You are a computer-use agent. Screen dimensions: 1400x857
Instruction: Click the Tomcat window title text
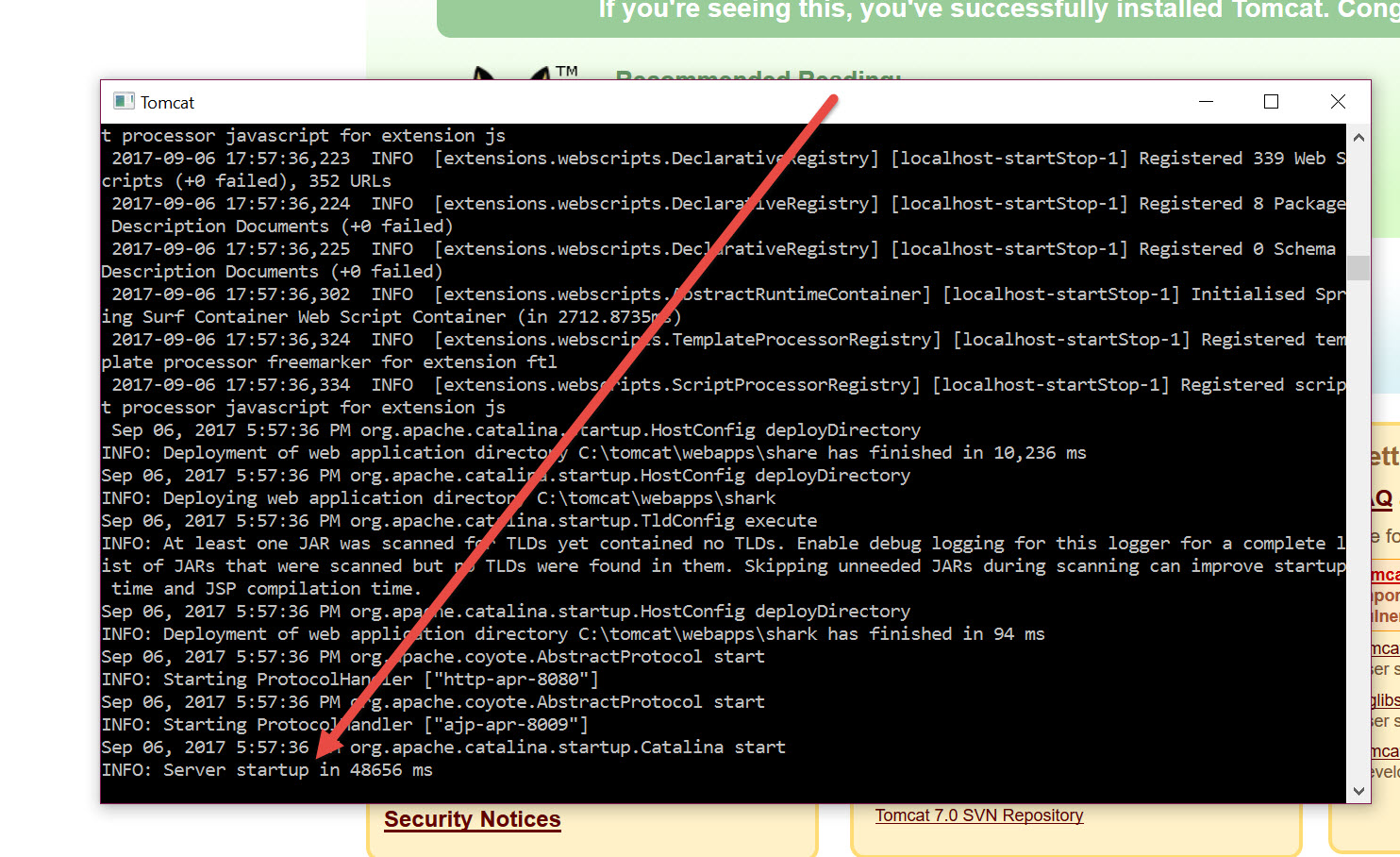(x=167, y=103)
